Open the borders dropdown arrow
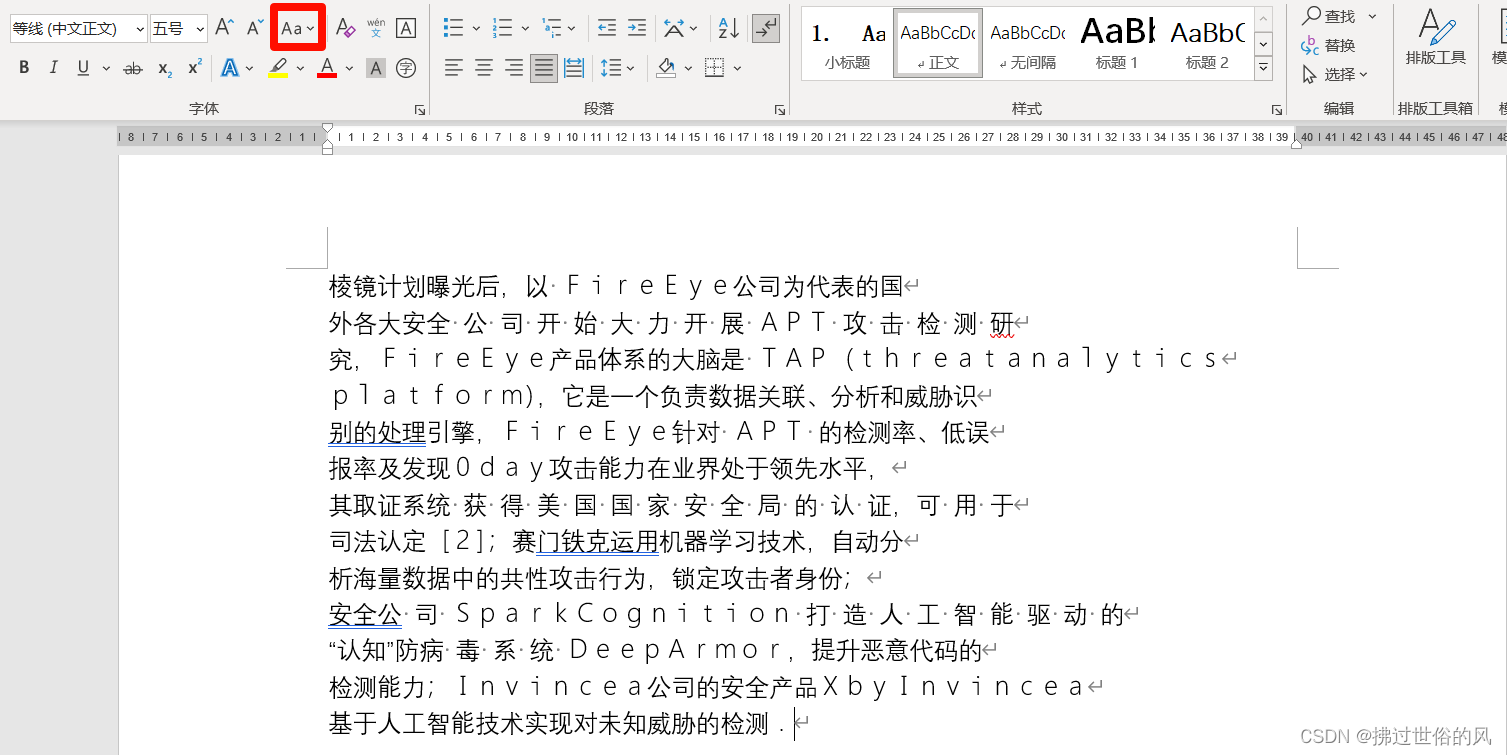This screenshot has height=755, width=1507. 737,68
